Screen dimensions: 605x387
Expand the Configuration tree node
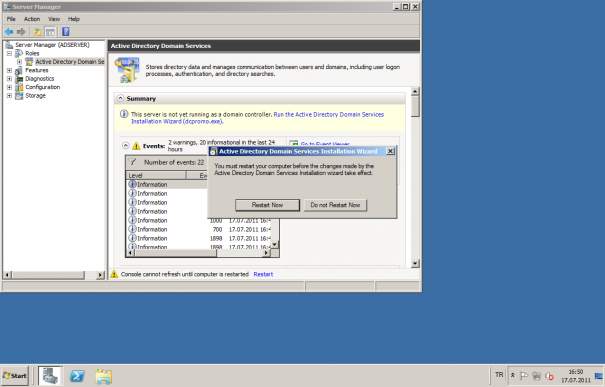click(x=9, y=87)
